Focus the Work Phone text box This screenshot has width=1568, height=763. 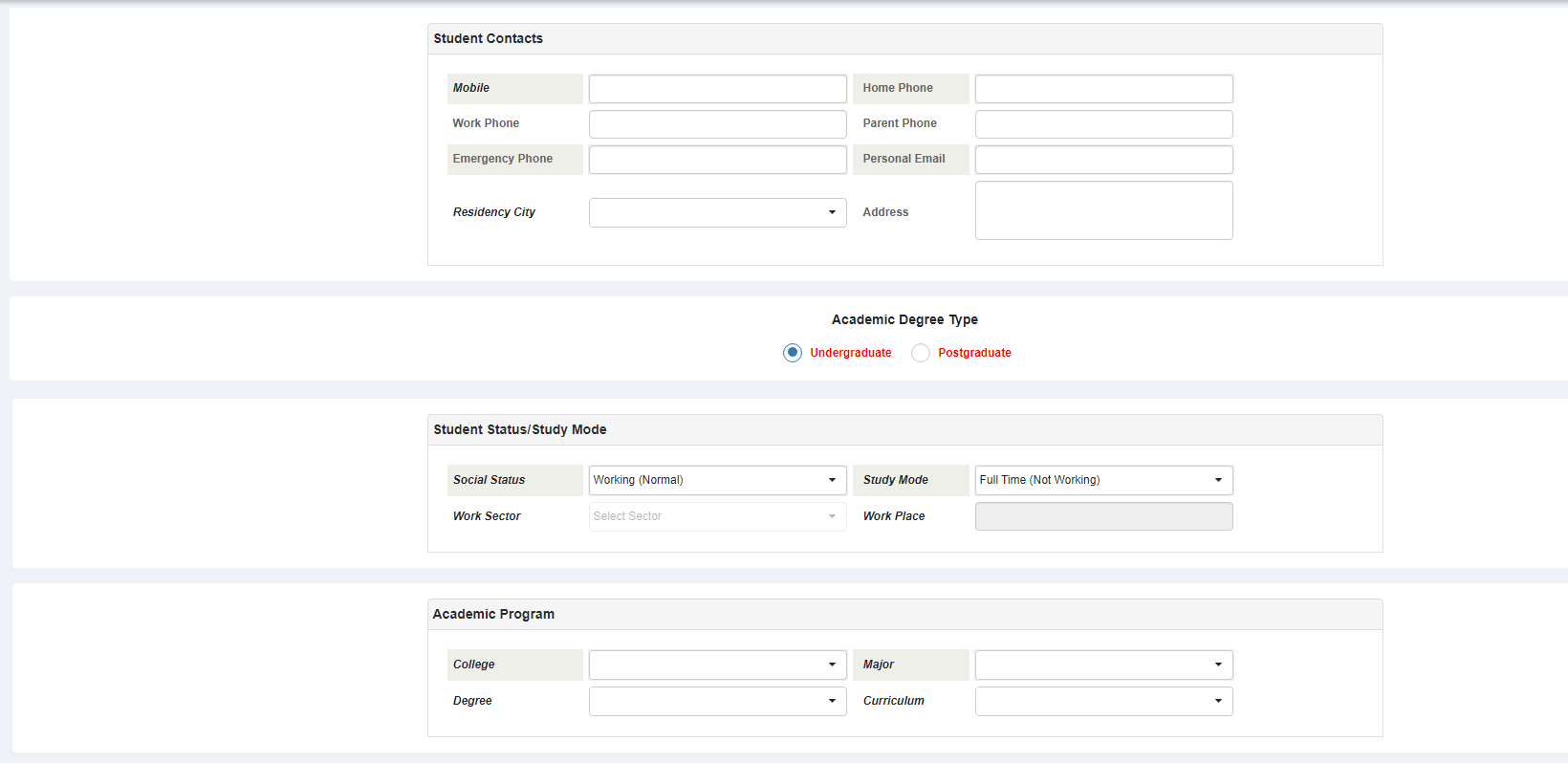pos(718,124)
